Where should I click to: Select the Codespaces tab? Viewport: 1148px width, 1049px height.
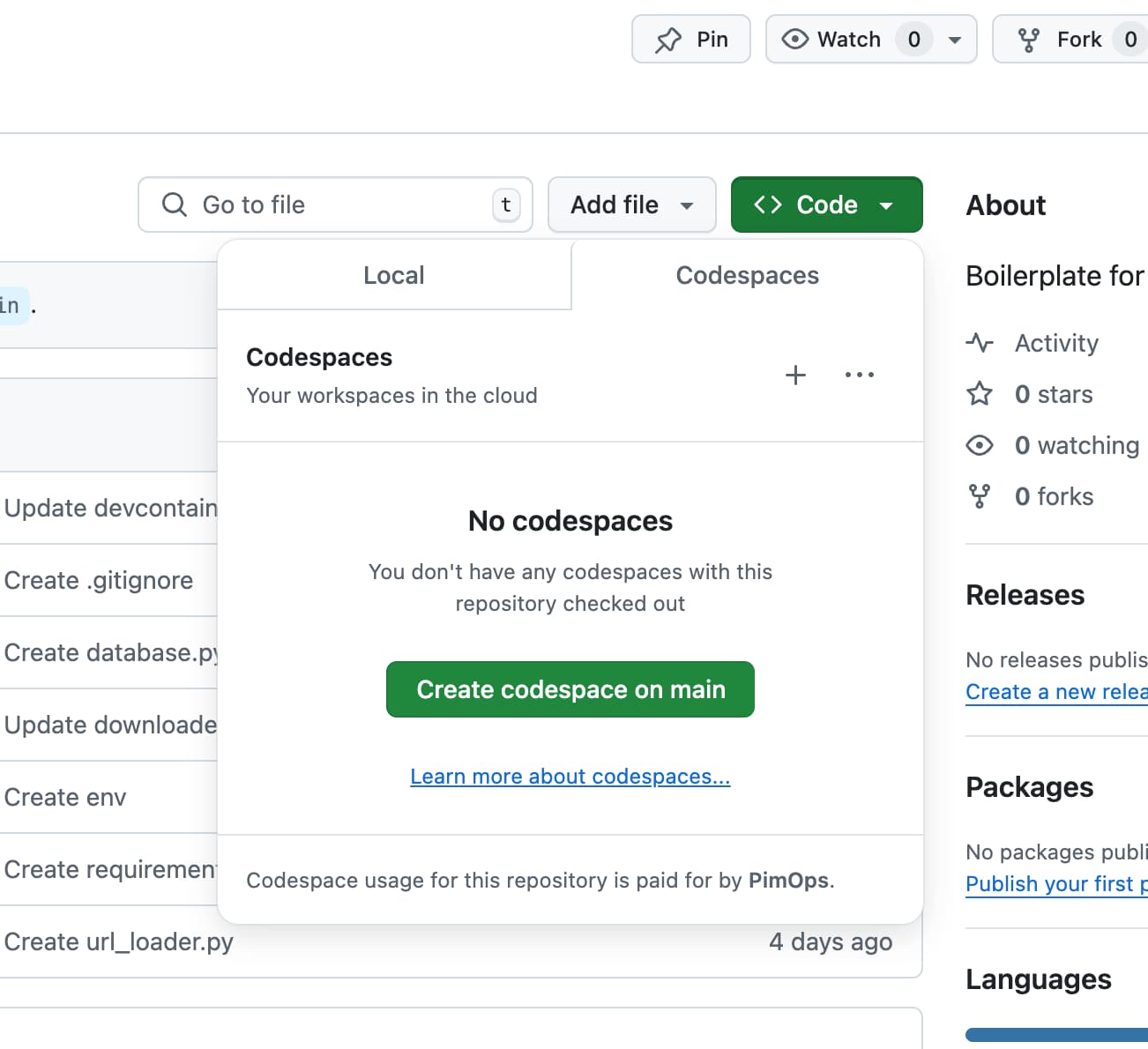(747, 275)
